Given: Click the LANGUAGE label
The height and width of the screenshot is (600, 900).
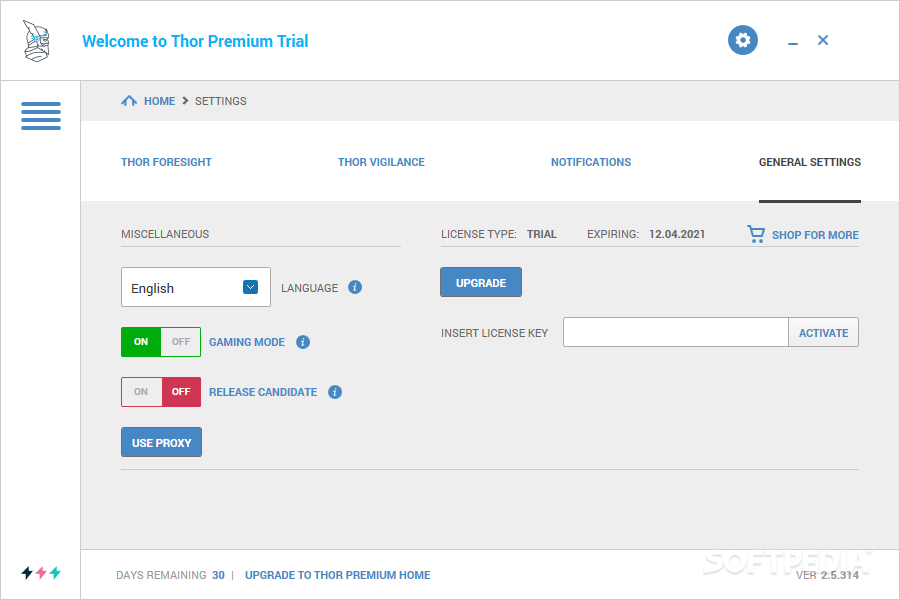Looking at the screenshot, I should coord(309,288).
